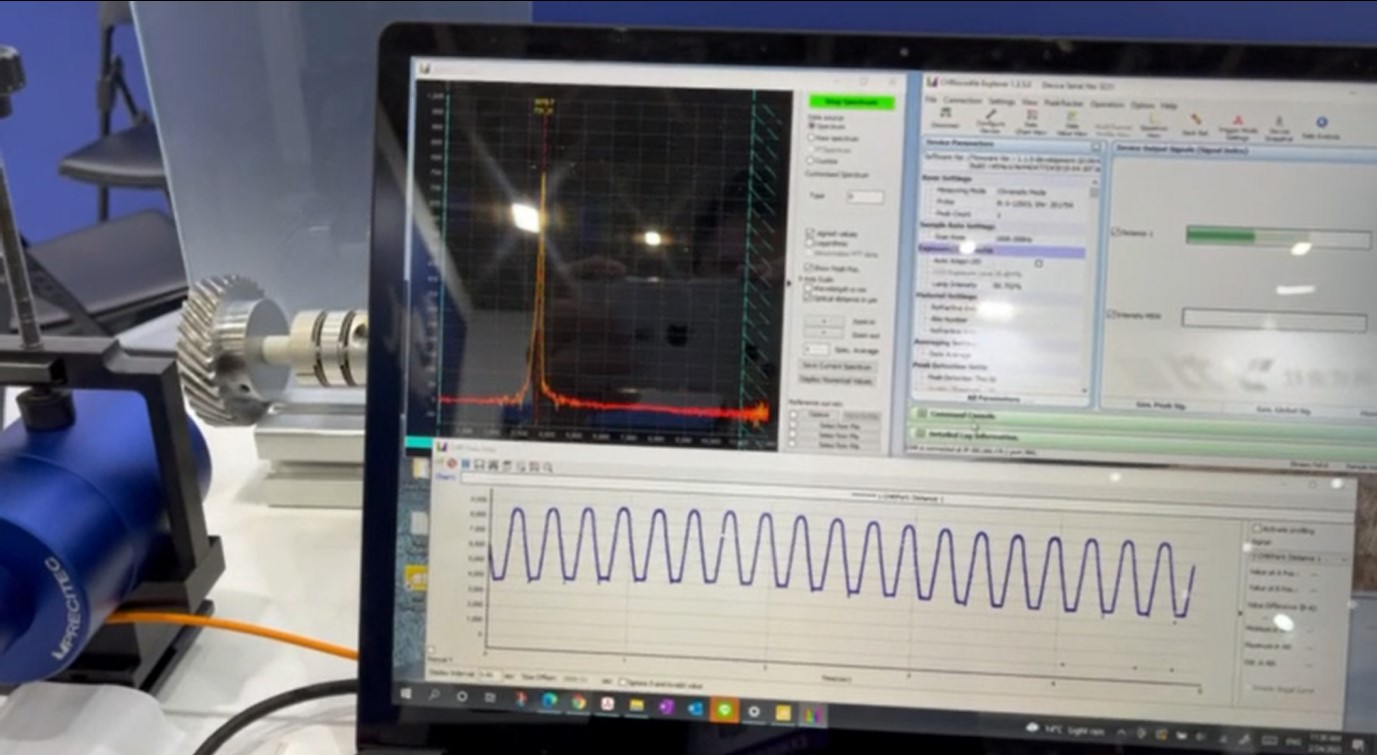Click the Zoom in button in the spectrum window
The width and height of the screenshot is (1377, 755).
point(824,320)
